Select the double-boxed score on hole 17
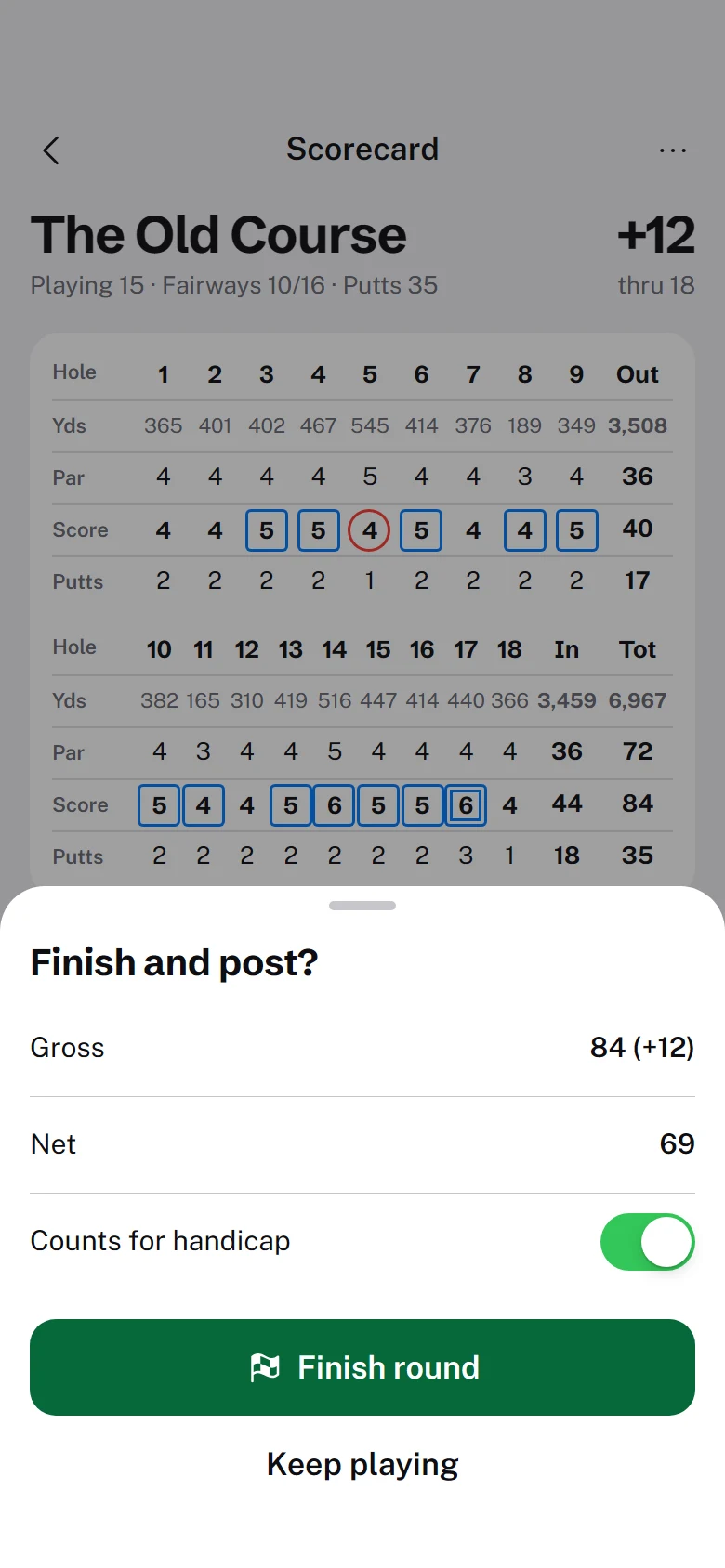Screen dimensions: 725x1568 pyautogui.click(x=466, y=805)
